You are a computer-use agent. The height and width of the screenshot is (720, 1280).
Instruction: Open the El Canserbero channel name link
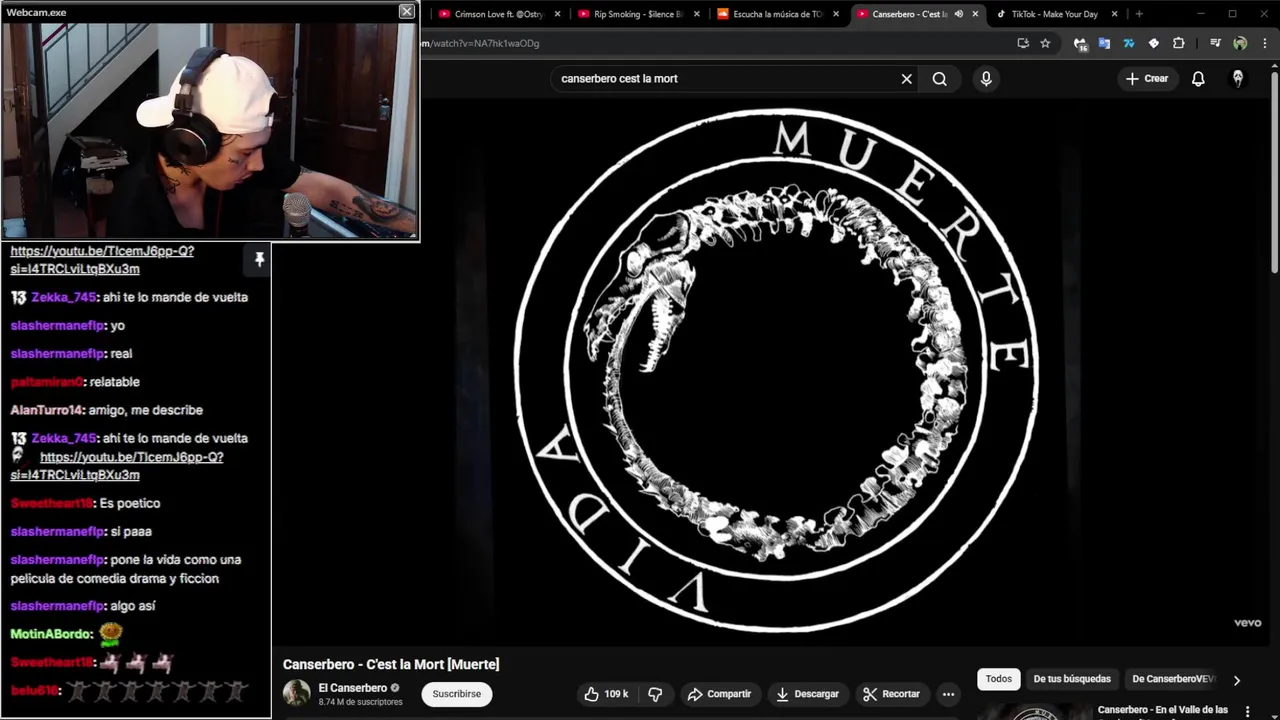(x=353, y=688)
